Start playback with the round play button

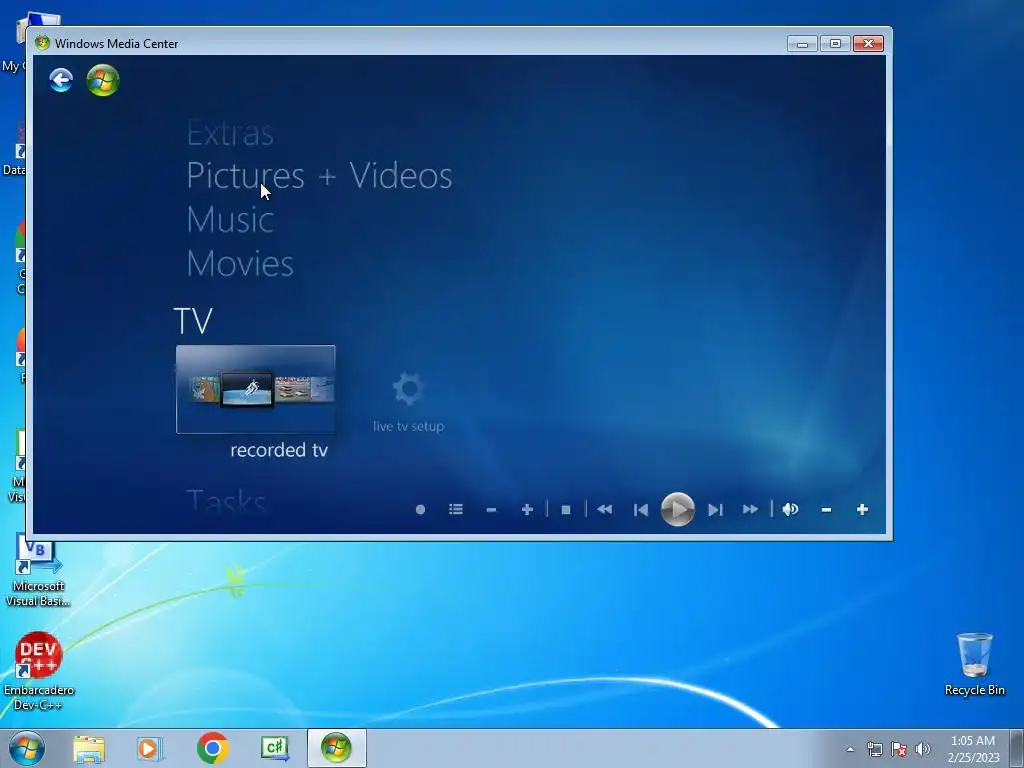pyautogui.click(x=677, y=509)
